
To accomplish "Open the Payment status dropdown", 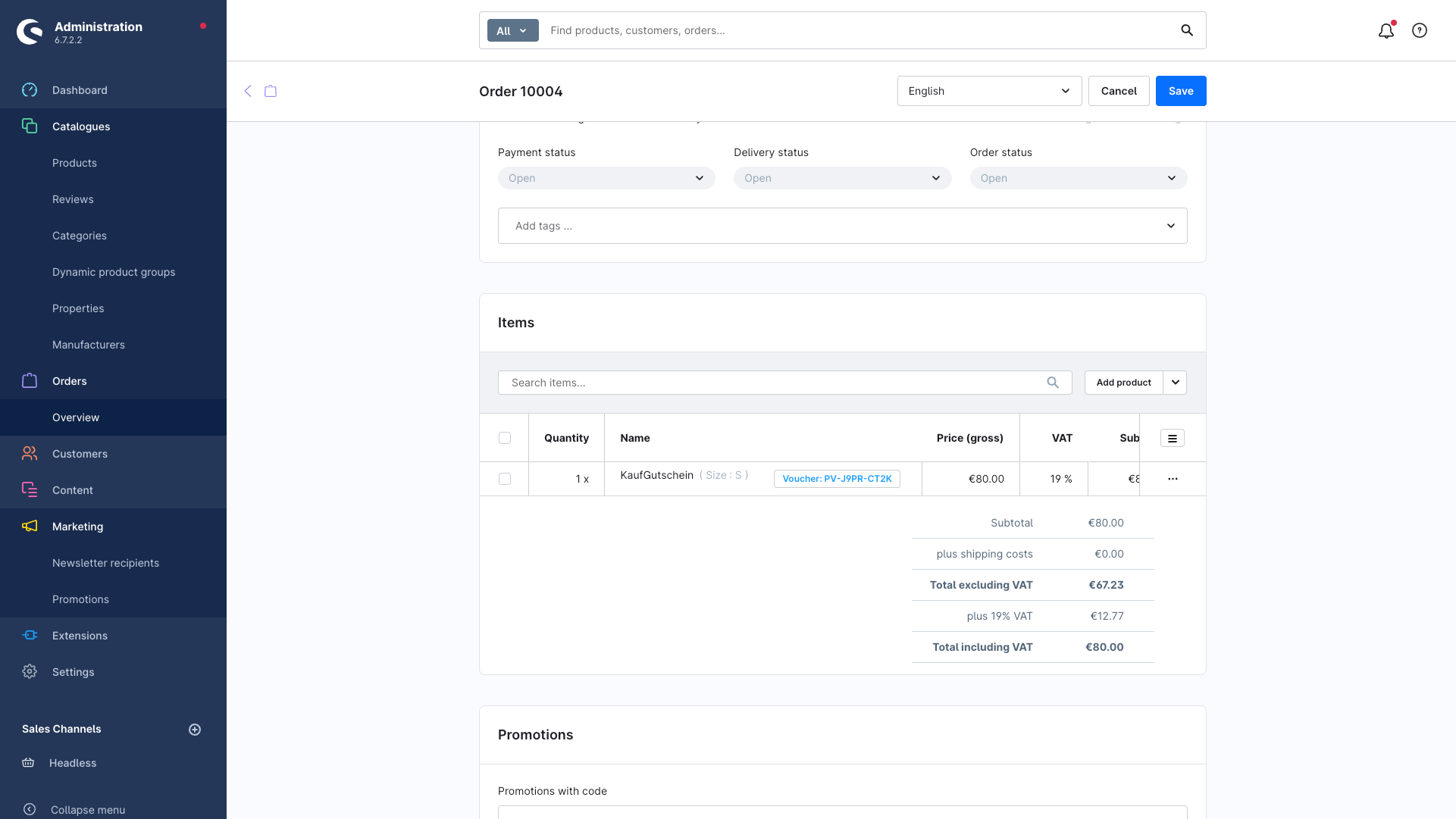I will [606, 178].
